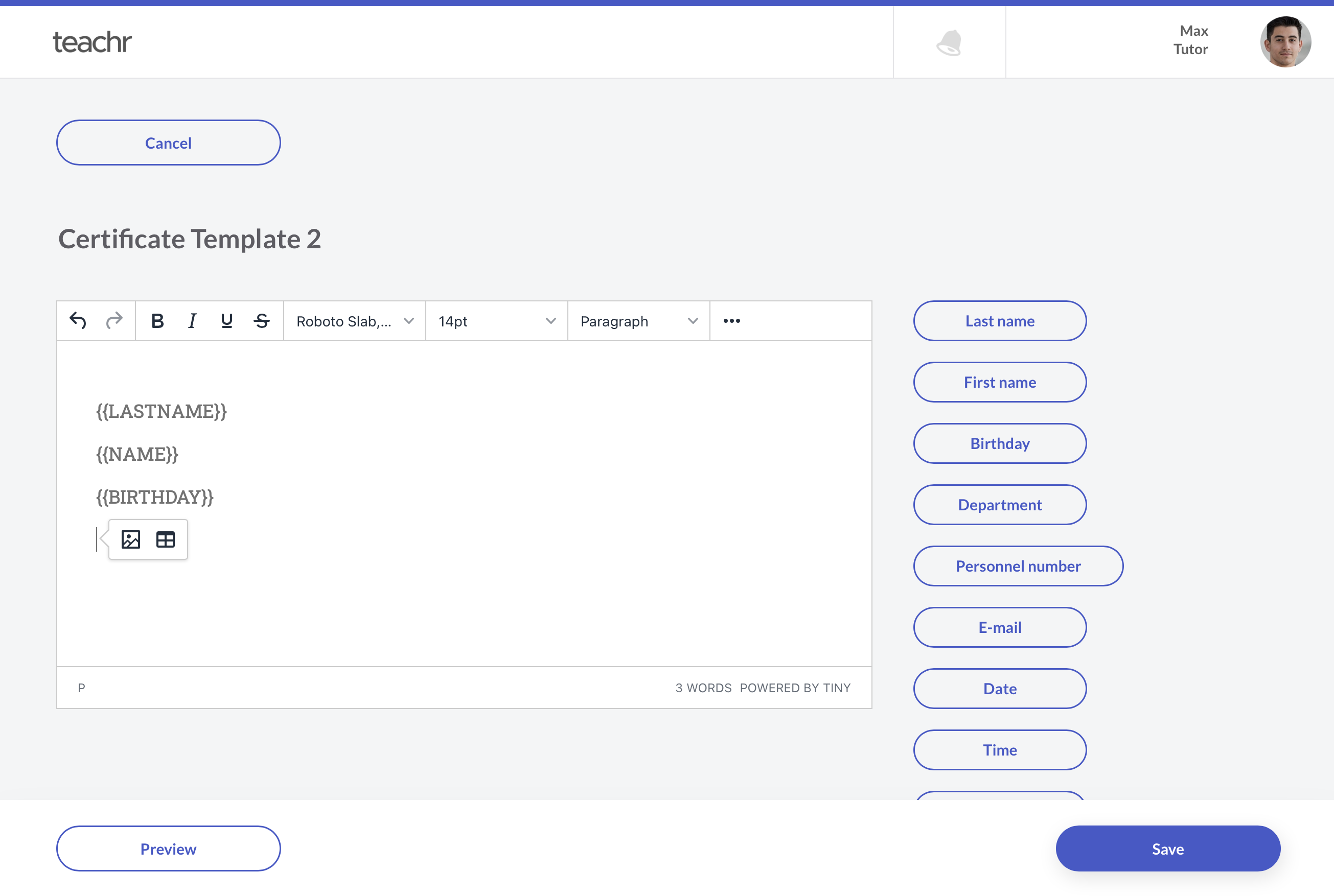This screenshot has height=896, width=1334.
Task: Toggle strikethrough formatting
Action: tap(262, 321)
